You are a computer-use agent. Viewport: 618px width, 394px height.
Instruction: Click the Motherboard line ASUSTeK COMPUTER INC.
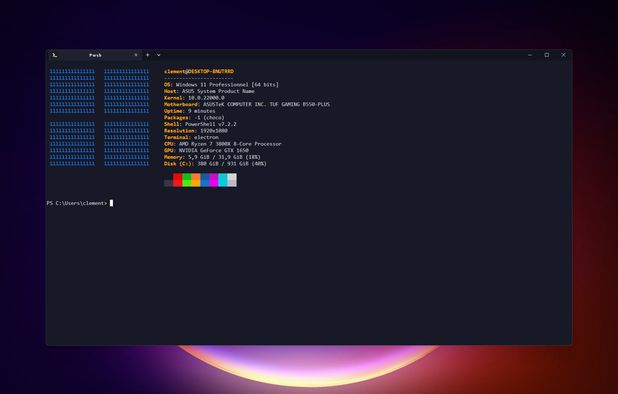coord(247,104)
